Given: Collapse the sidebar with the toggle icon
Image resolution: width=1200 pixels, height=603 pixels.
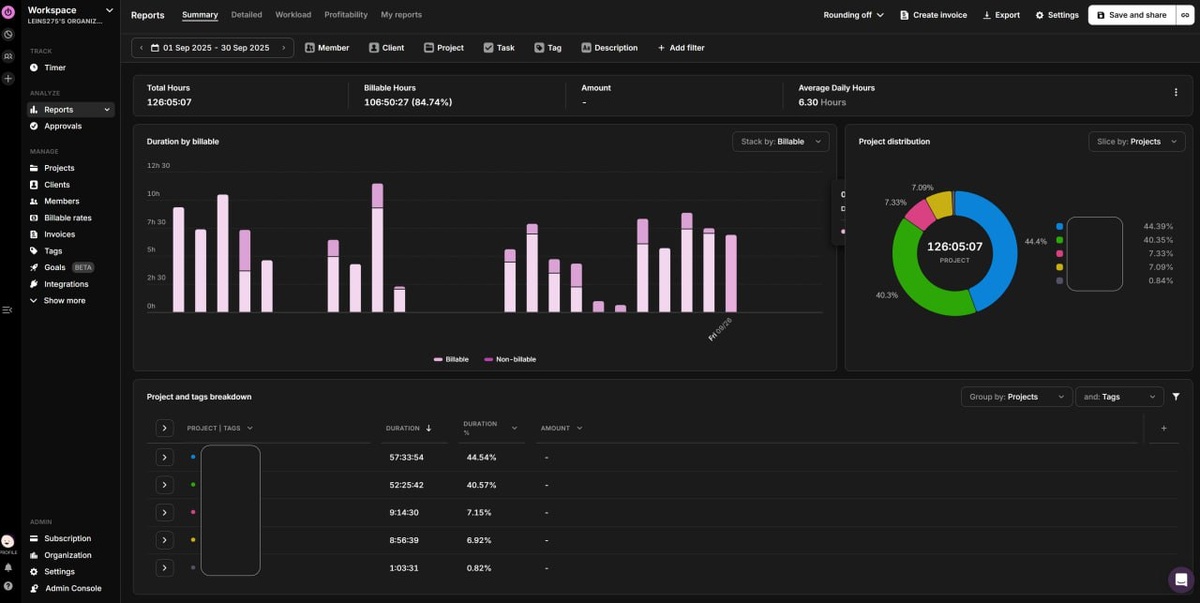Looking at the screenshot, I should [x=8, y=310].
